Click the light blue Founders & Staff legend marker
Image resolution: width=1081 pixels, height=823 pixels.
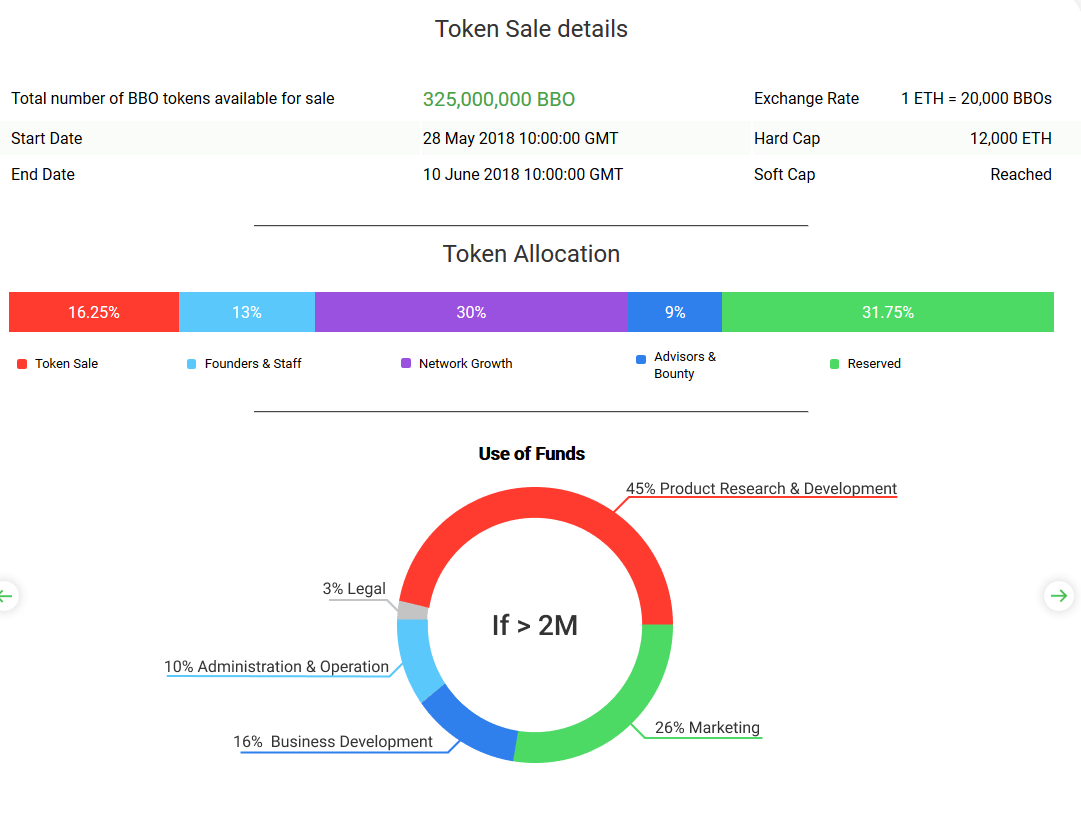(x=192, y=364)
